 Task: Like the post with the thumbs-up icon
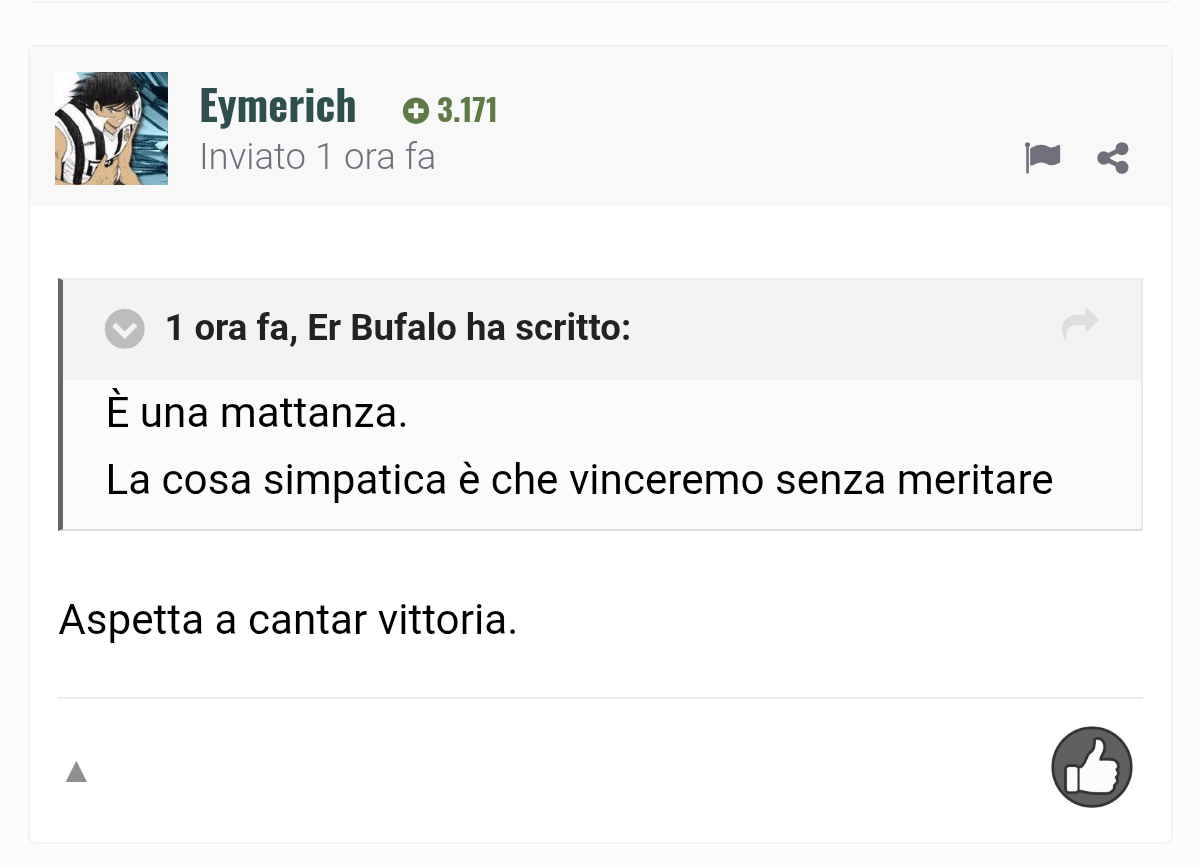[1092, 767]
